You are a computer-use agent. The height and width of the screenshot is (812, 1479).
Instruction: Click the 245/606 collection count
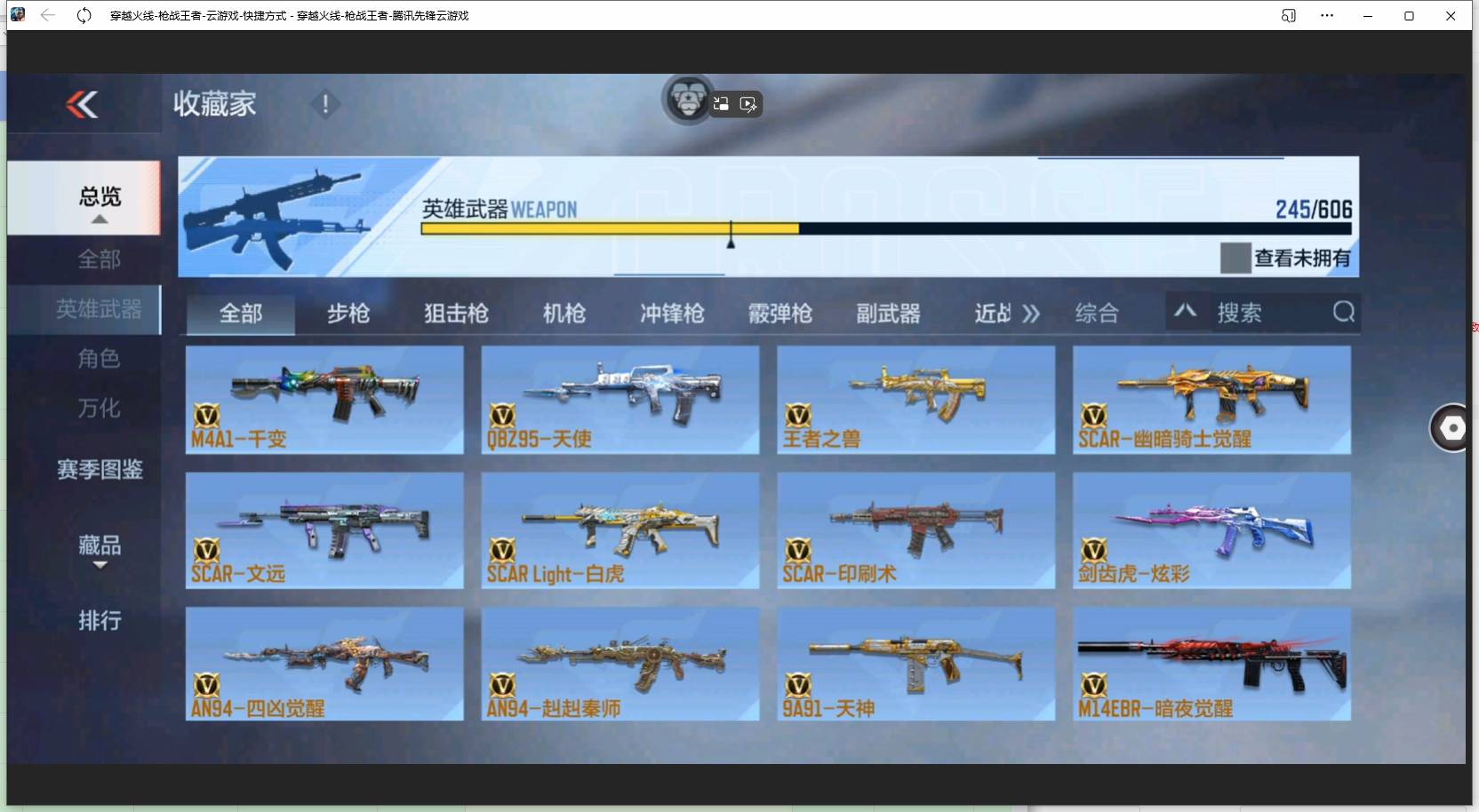[1314, 209]
